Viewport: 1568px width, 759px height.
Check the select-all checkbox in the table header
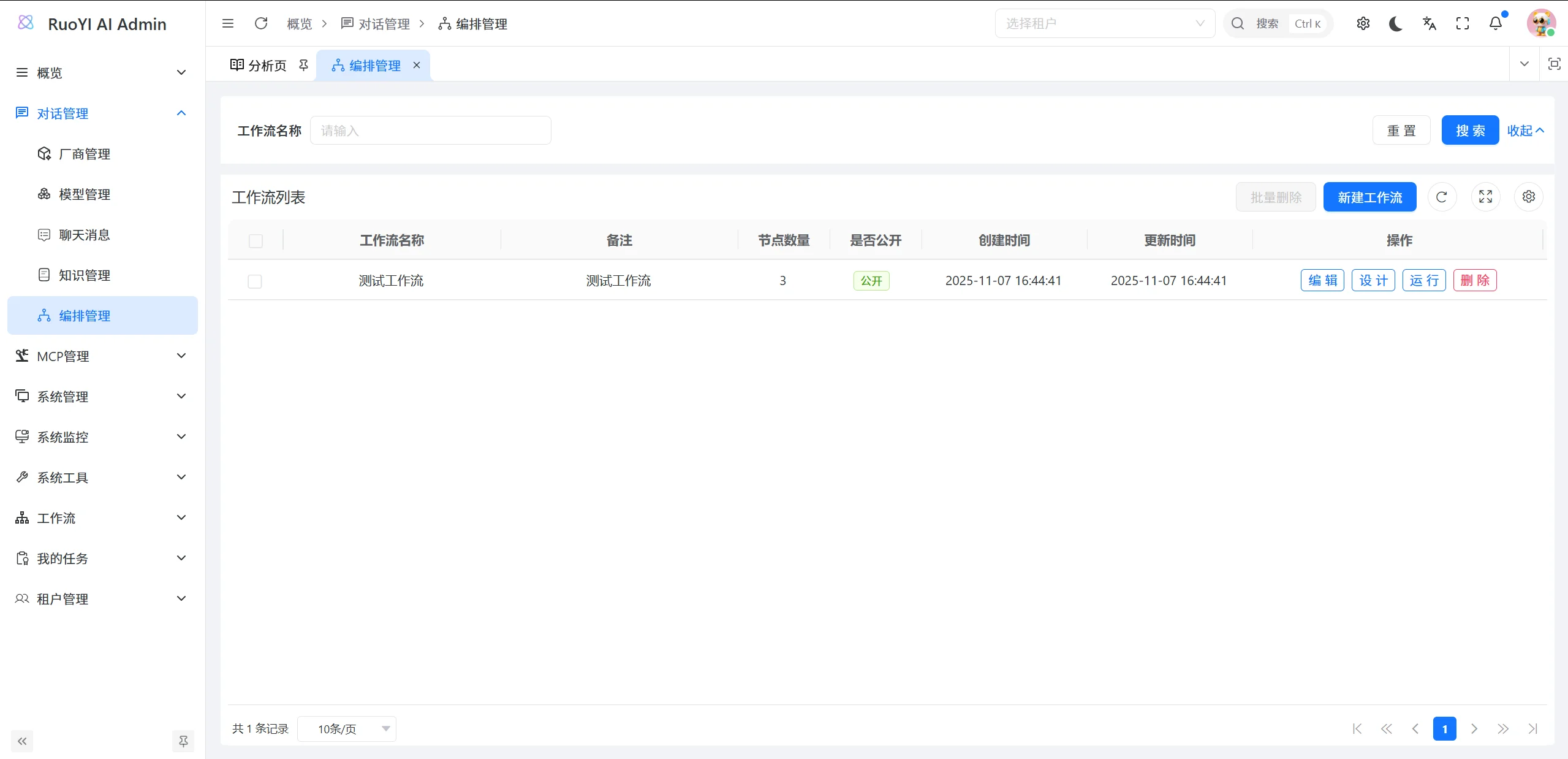(x=256, y=241)
